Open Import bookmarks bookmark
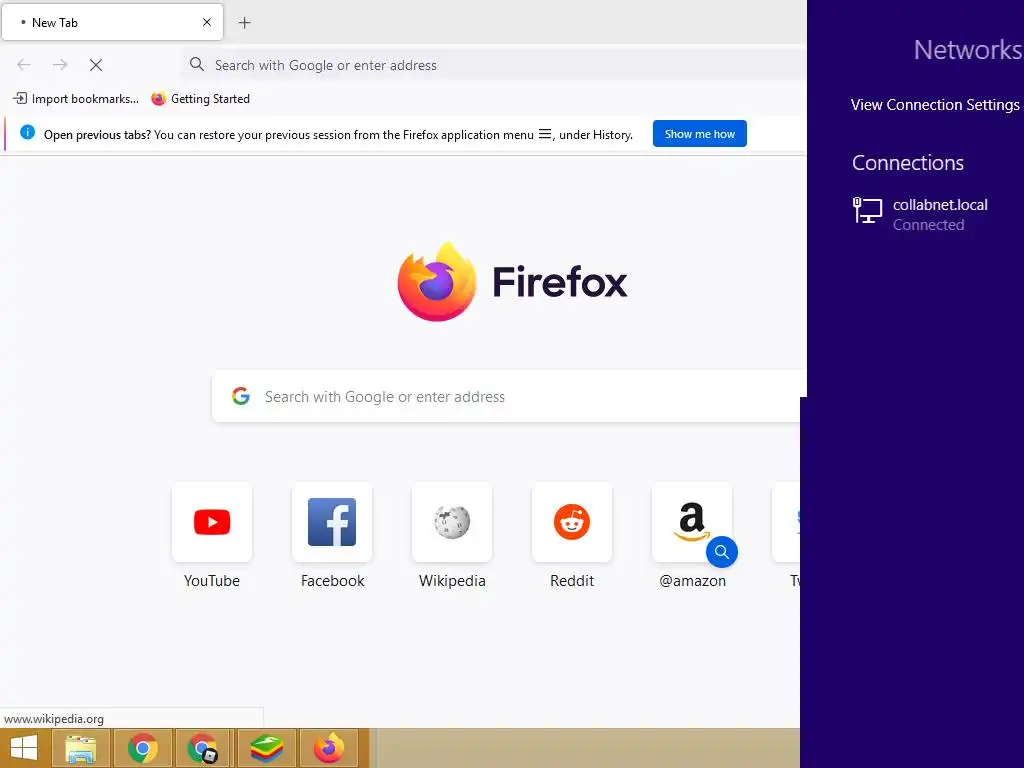The height and width of the screenshot is (768, 1024). point(76,99)
